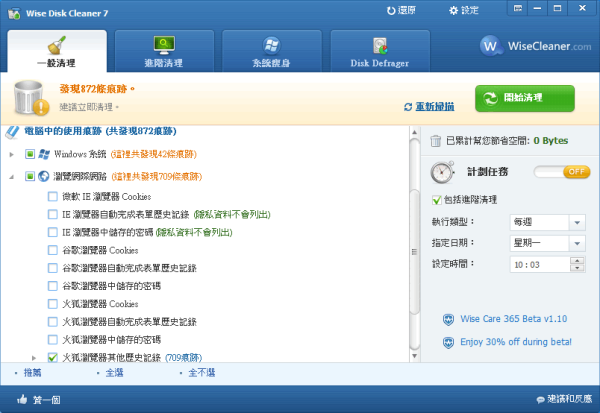Click 0 Bytes saved space value
600x413 pixels.
click(x=551, y=141)
